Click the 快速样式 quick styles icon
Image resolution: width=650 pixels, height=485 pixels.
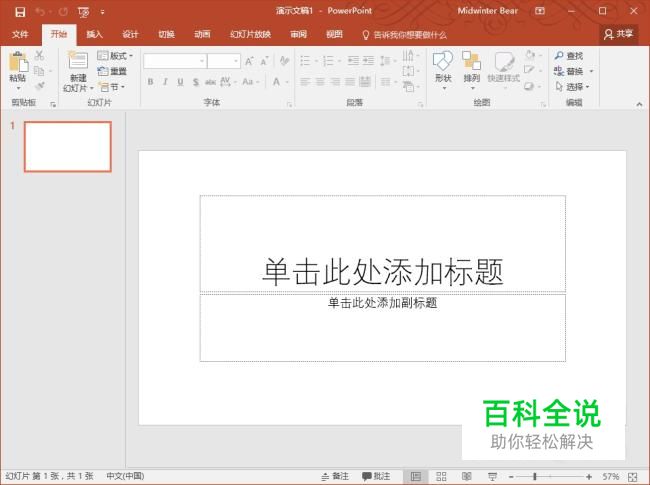pyautogui.click(x=504, y=61)
